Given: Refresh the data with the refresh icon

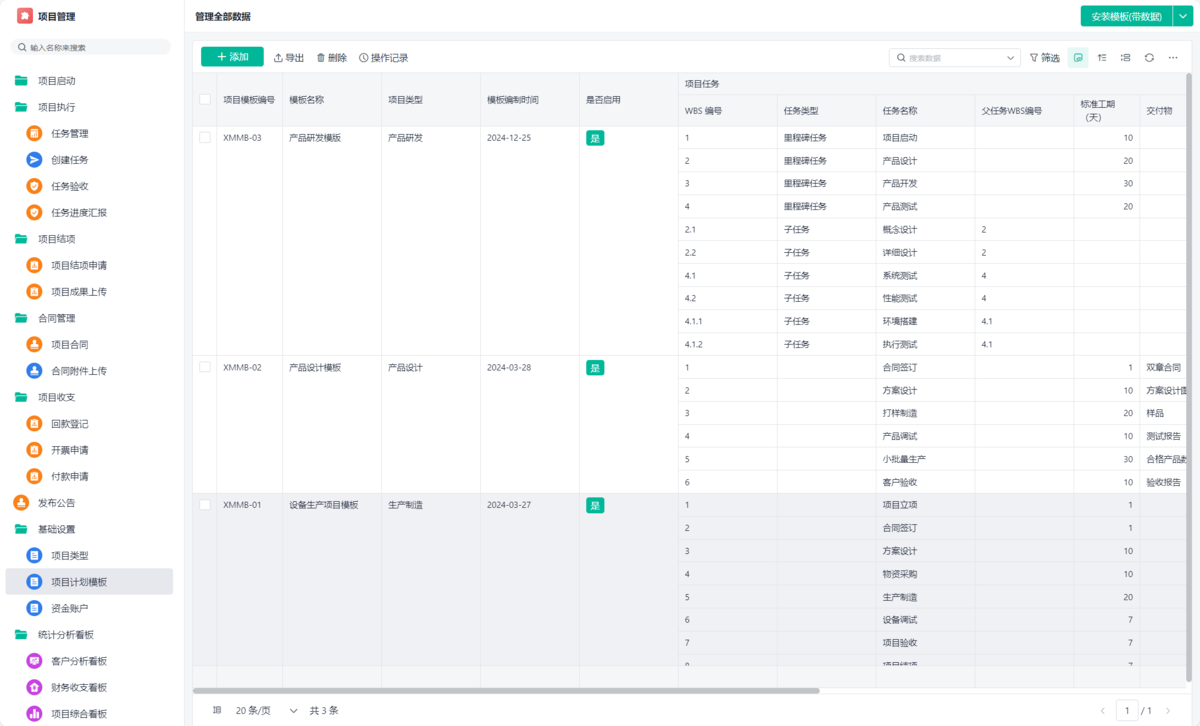Looking at the screenshot, I should coord(1149,58).
